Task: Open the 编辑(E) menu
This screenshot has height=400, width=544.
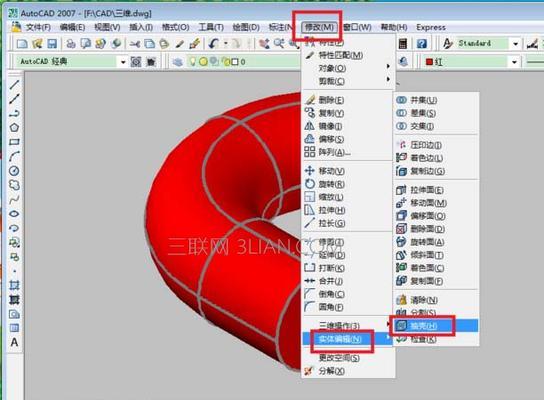Action: tap(72, 27)
